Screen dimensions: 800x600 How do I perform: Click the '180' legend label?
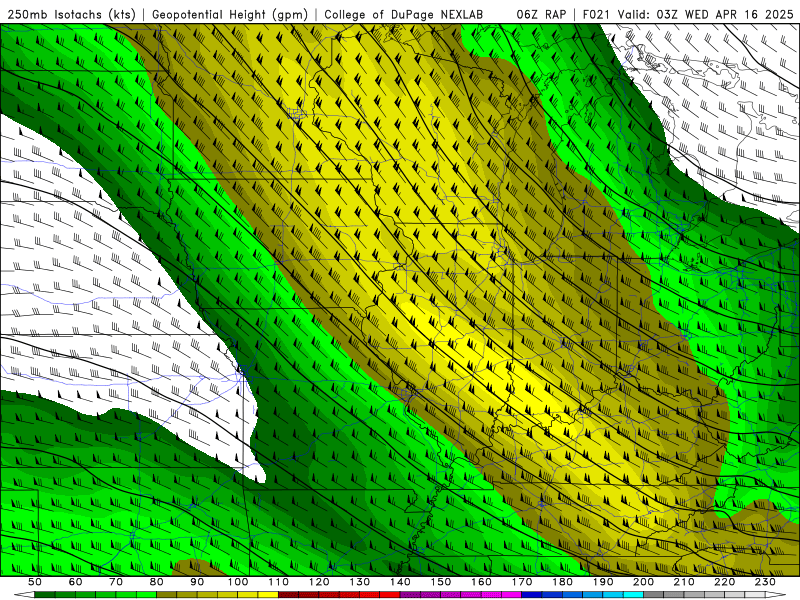point(562,582)
